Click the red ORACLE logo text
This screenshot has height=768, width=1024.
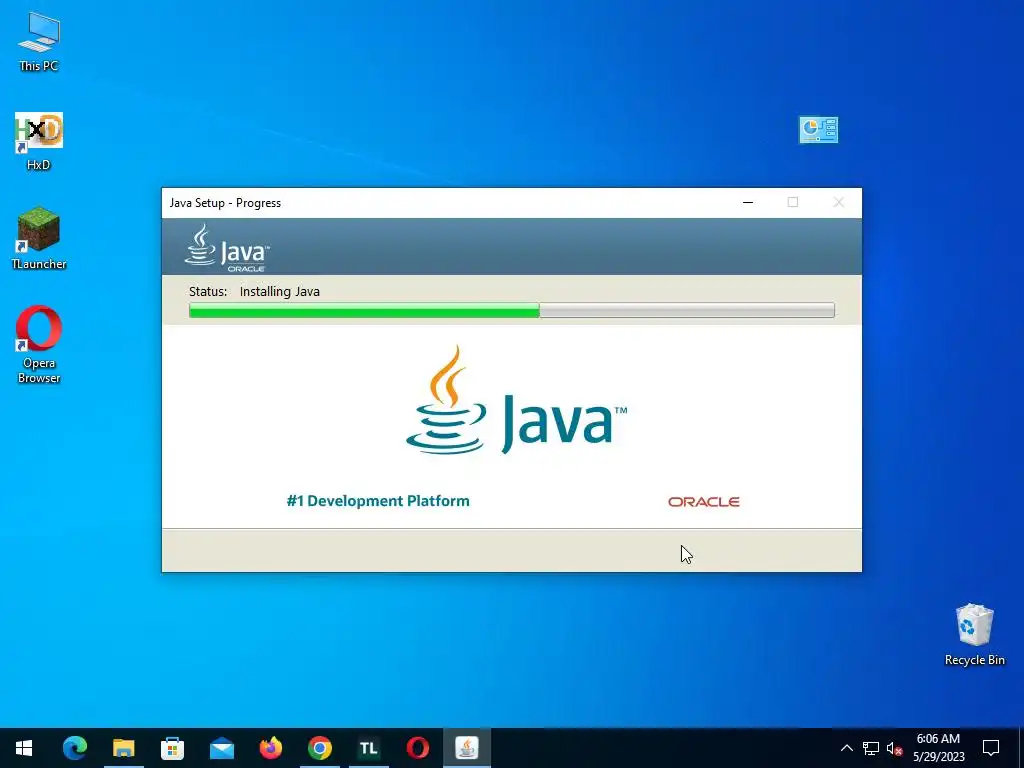click(703, 502)
